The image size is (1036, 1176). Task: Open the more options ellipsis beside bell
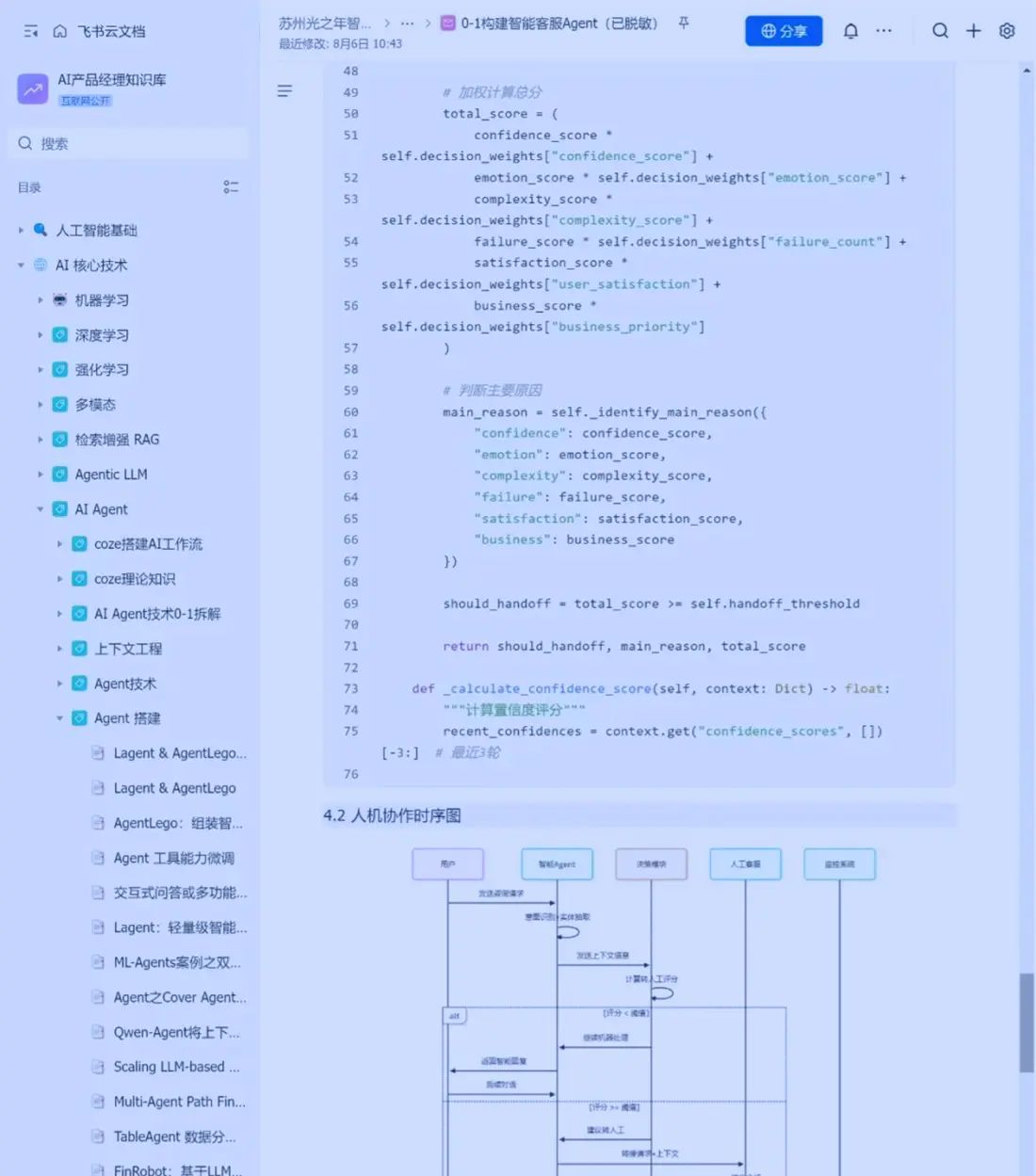click(x=883, y=31)
